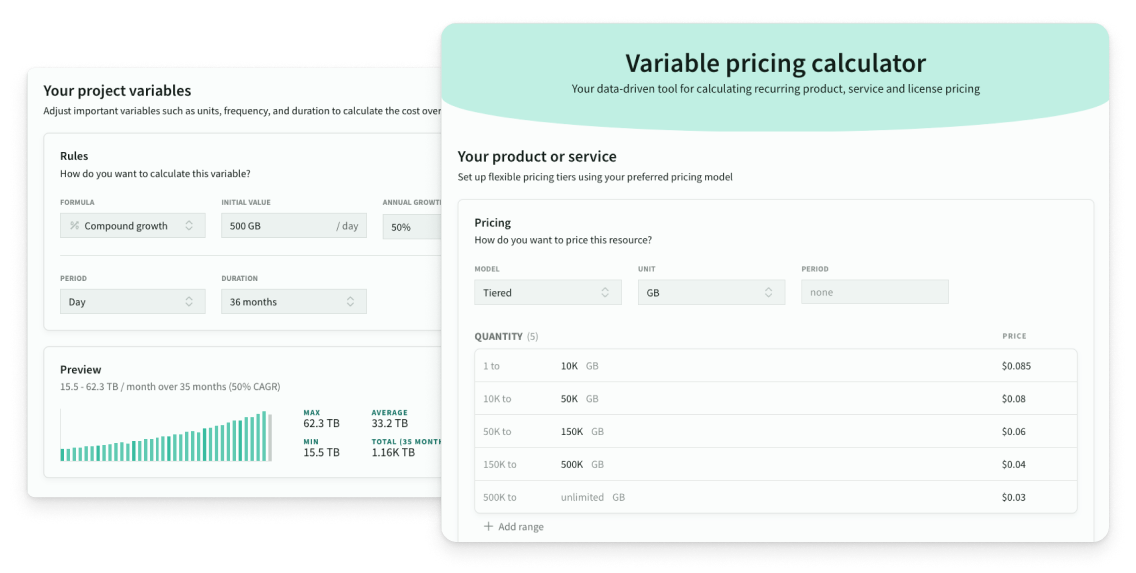This screenshot has width=1136, height=573.
Task: Open the Compound growth formula dropdown
Action: point(133,225)
